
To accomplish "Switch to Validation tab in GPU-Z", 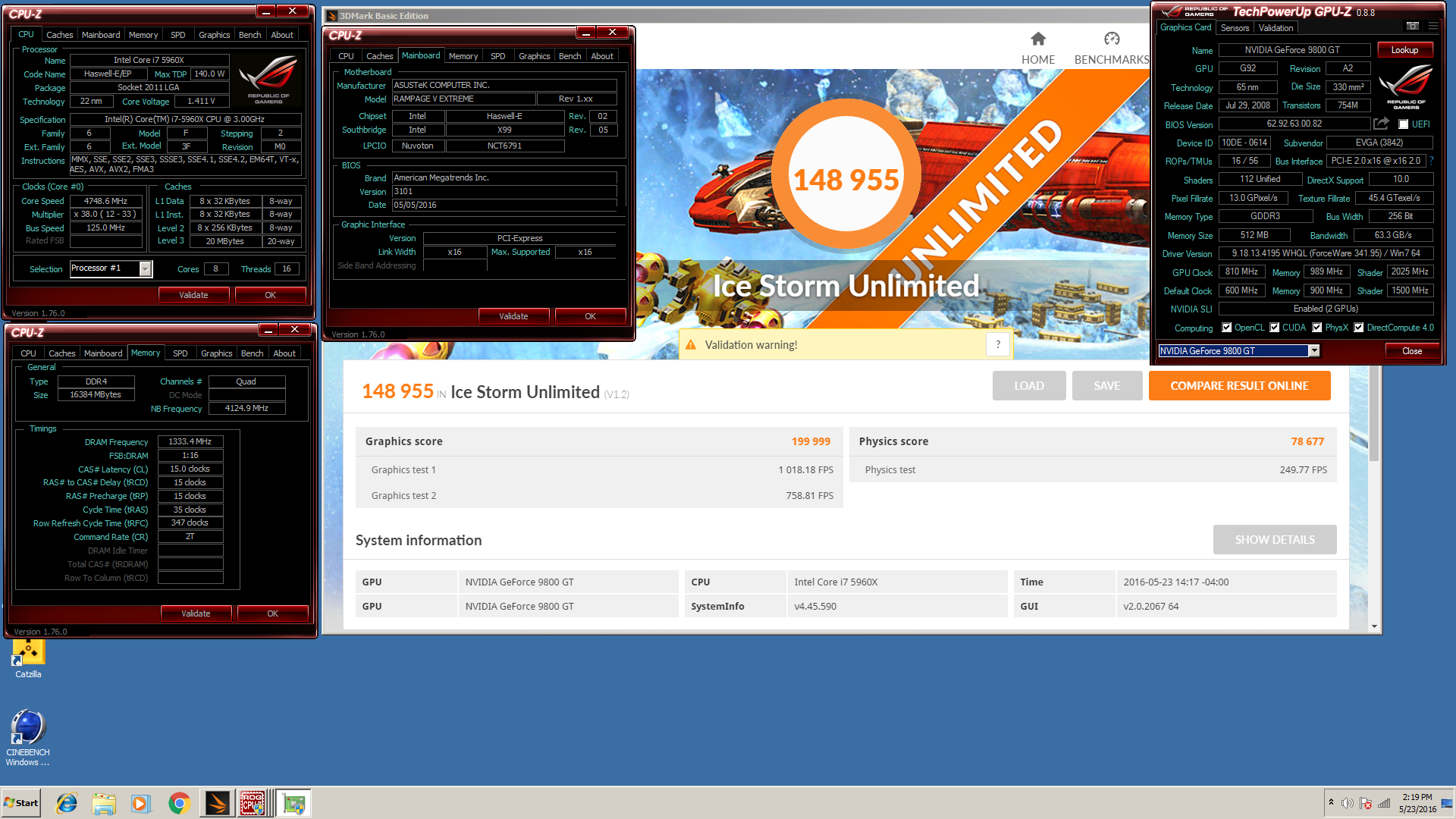I will tap(1276, 28).
